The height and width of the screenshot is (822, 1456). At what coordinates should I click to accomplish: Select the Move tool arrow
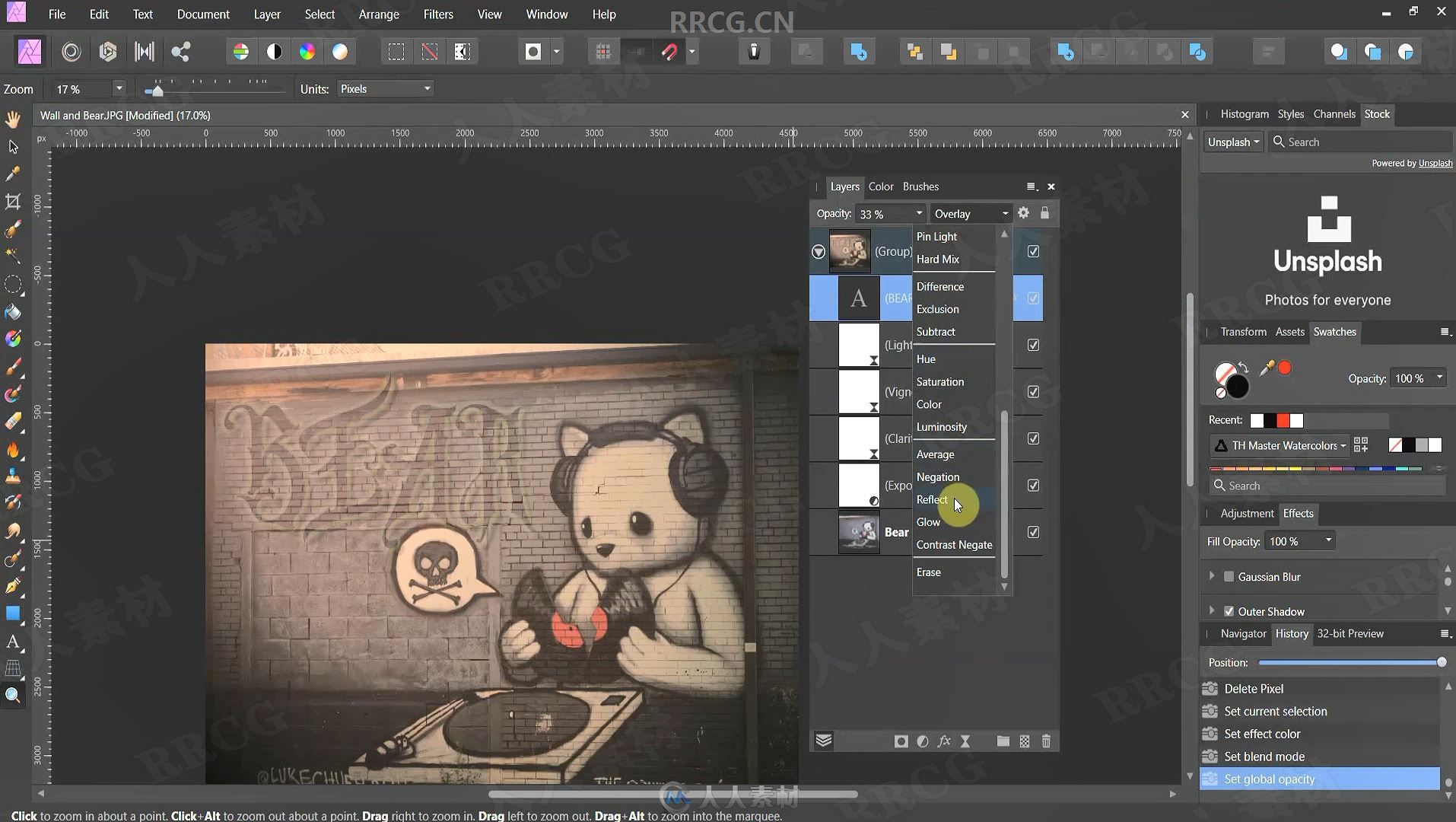click(13, 146)
